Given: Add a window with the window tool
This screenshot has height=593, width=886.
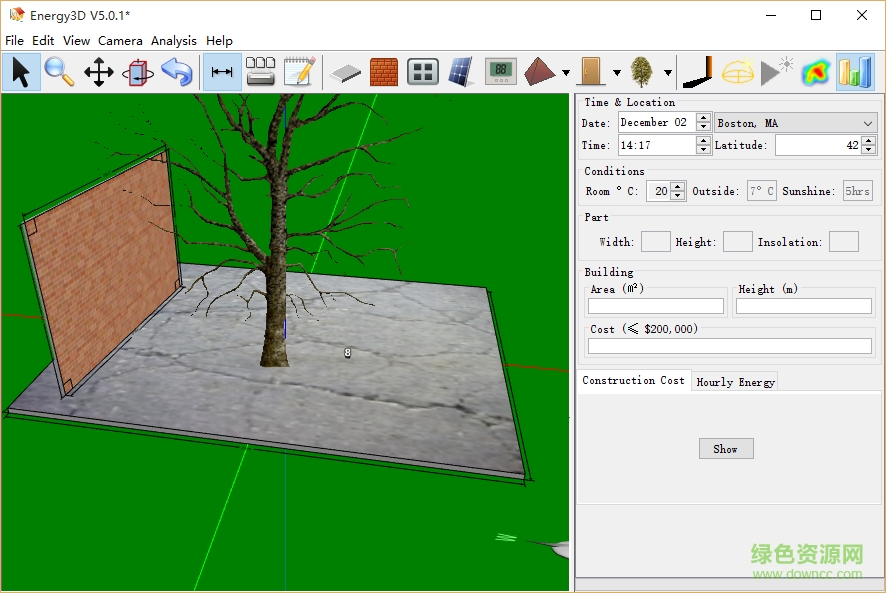Looking at the screenshot, I should [423, 72].
